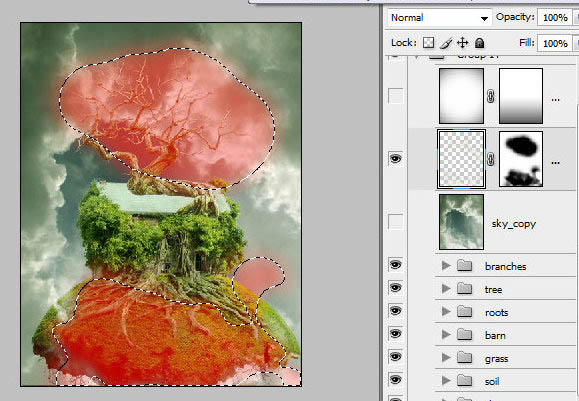This screenshot has width=579, height=401.
Task: Select the gradient layer mask thumbnail
Action: 521,96
